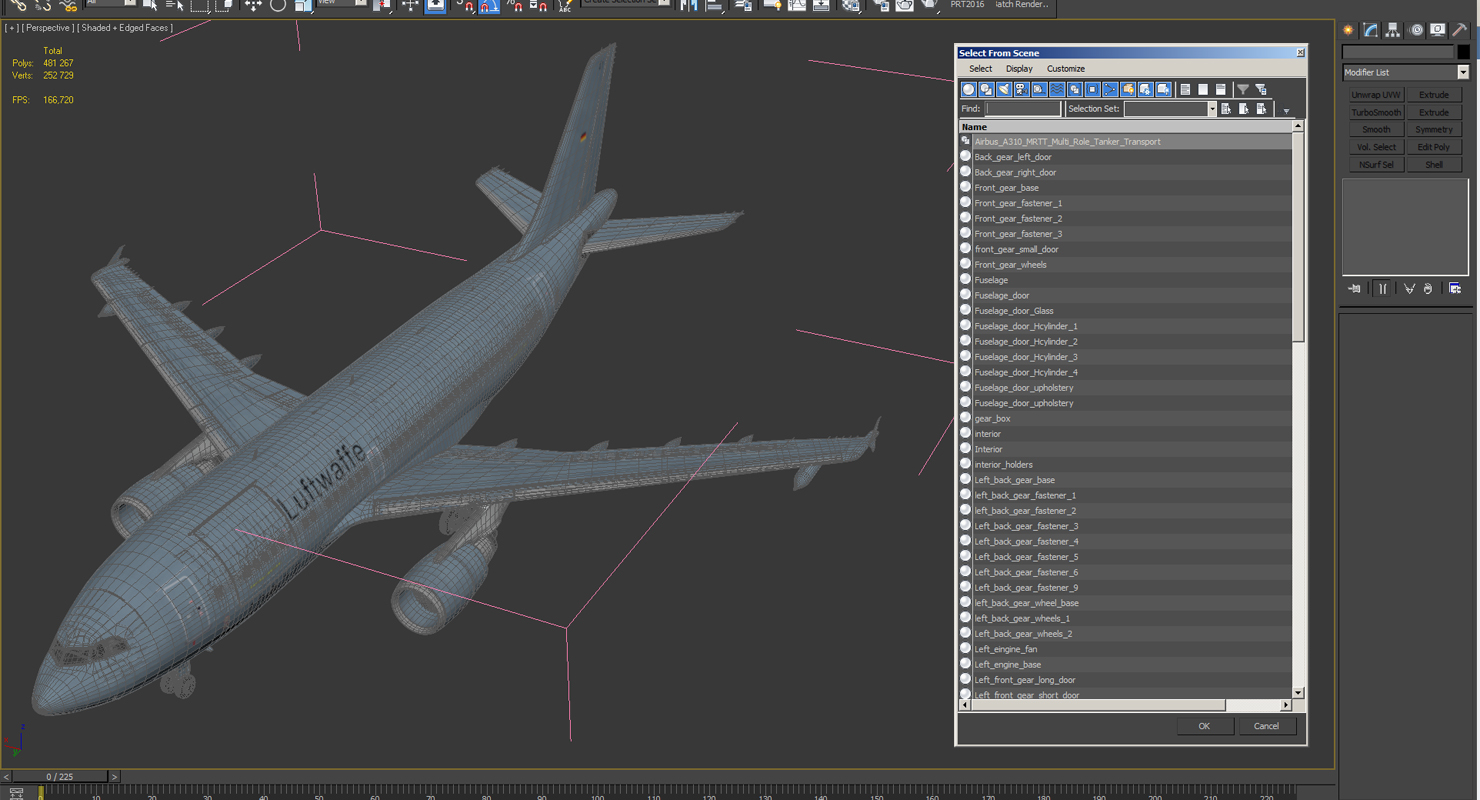Toggle Display Space Warps filter icon

coord(1057,89)
